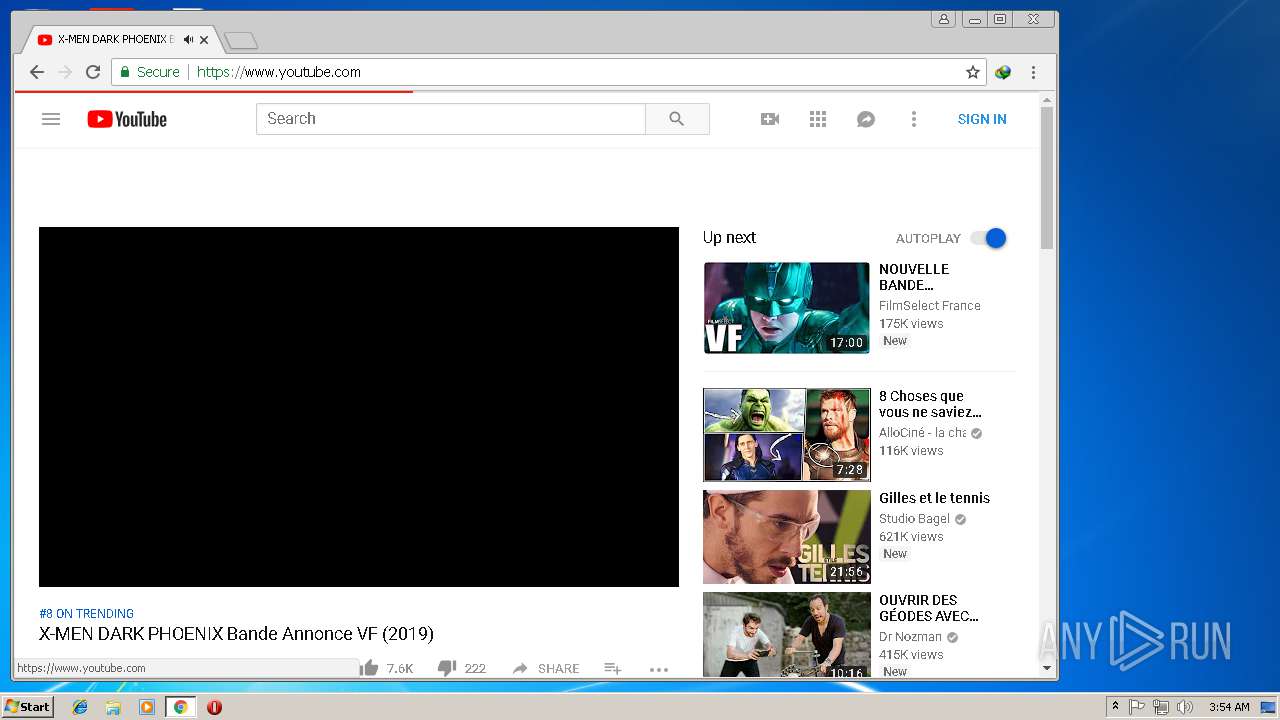Open the network tray icon
This screenshot has height=720, width=1280.
coord(1161,707)
